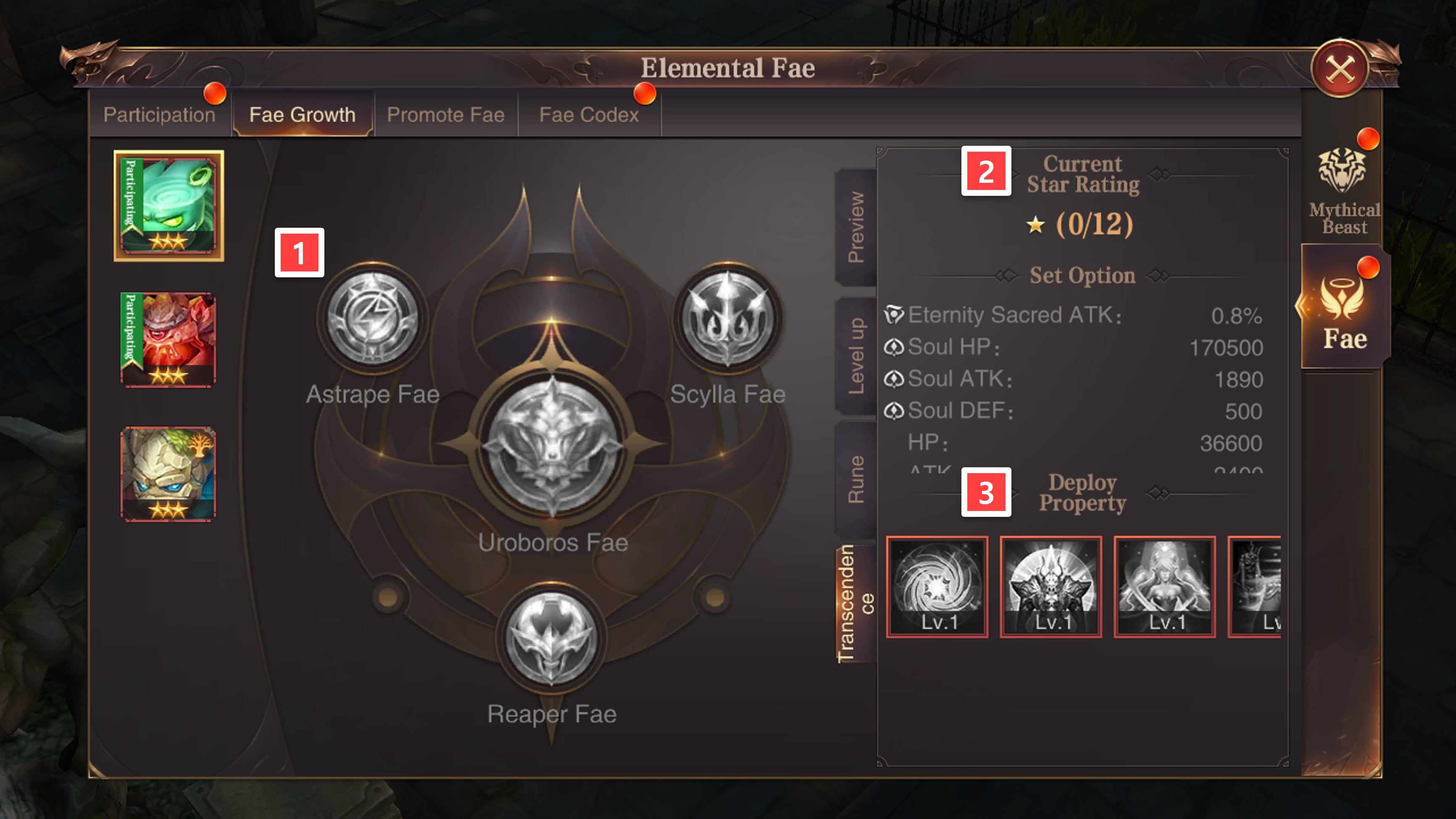Screen dimensions: 1456x819
Task: Close the Elemental Fae window
Action: (1339, 69)
